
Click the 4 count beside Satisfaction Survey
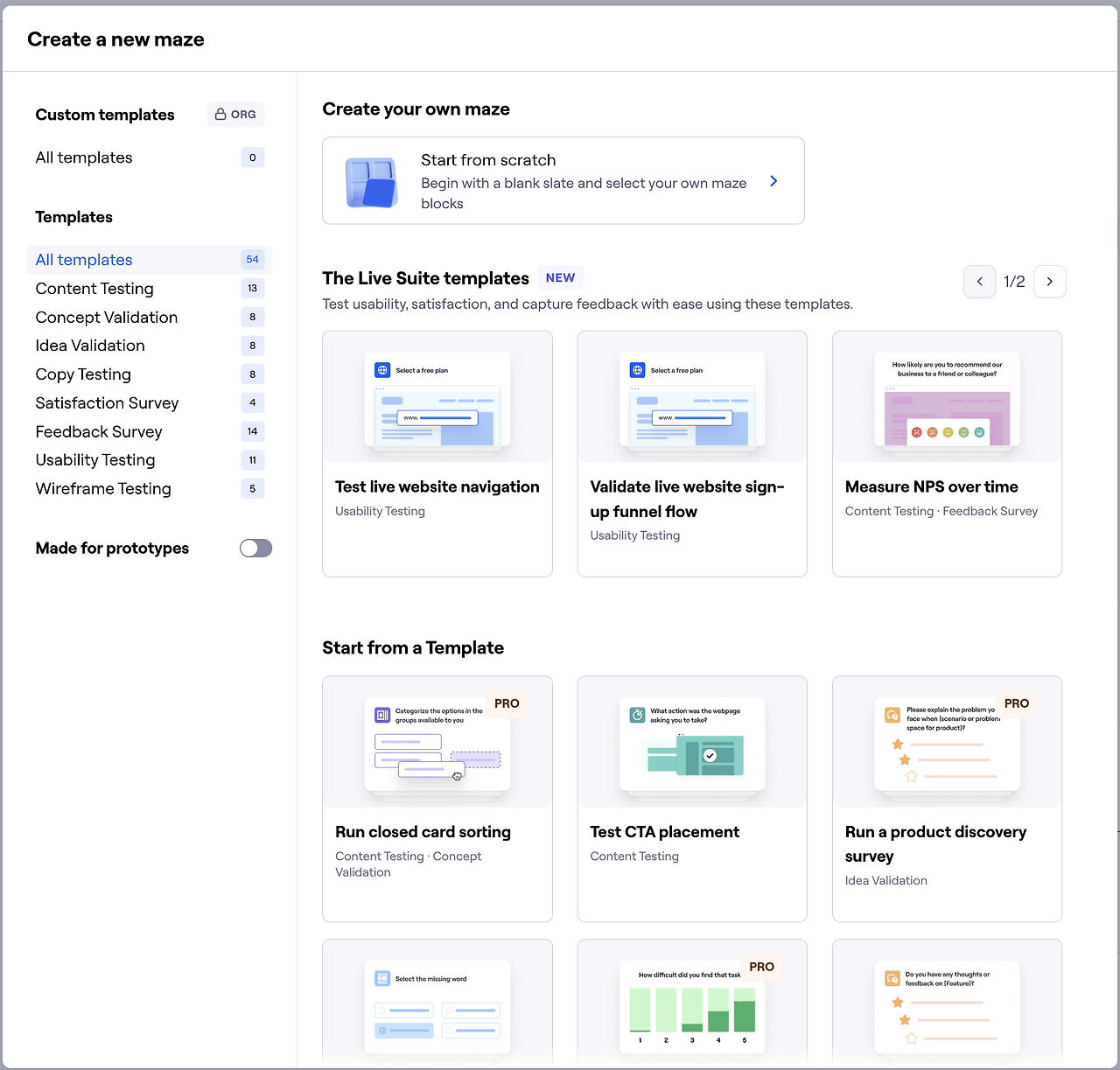coord(253,403)
